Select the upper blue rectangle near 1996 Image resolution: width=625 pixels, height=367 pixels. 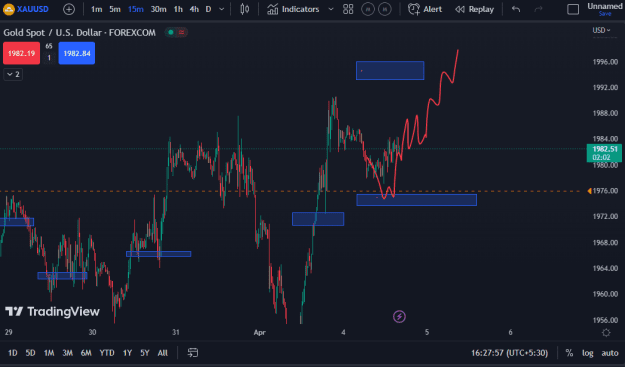click(390, 71)
